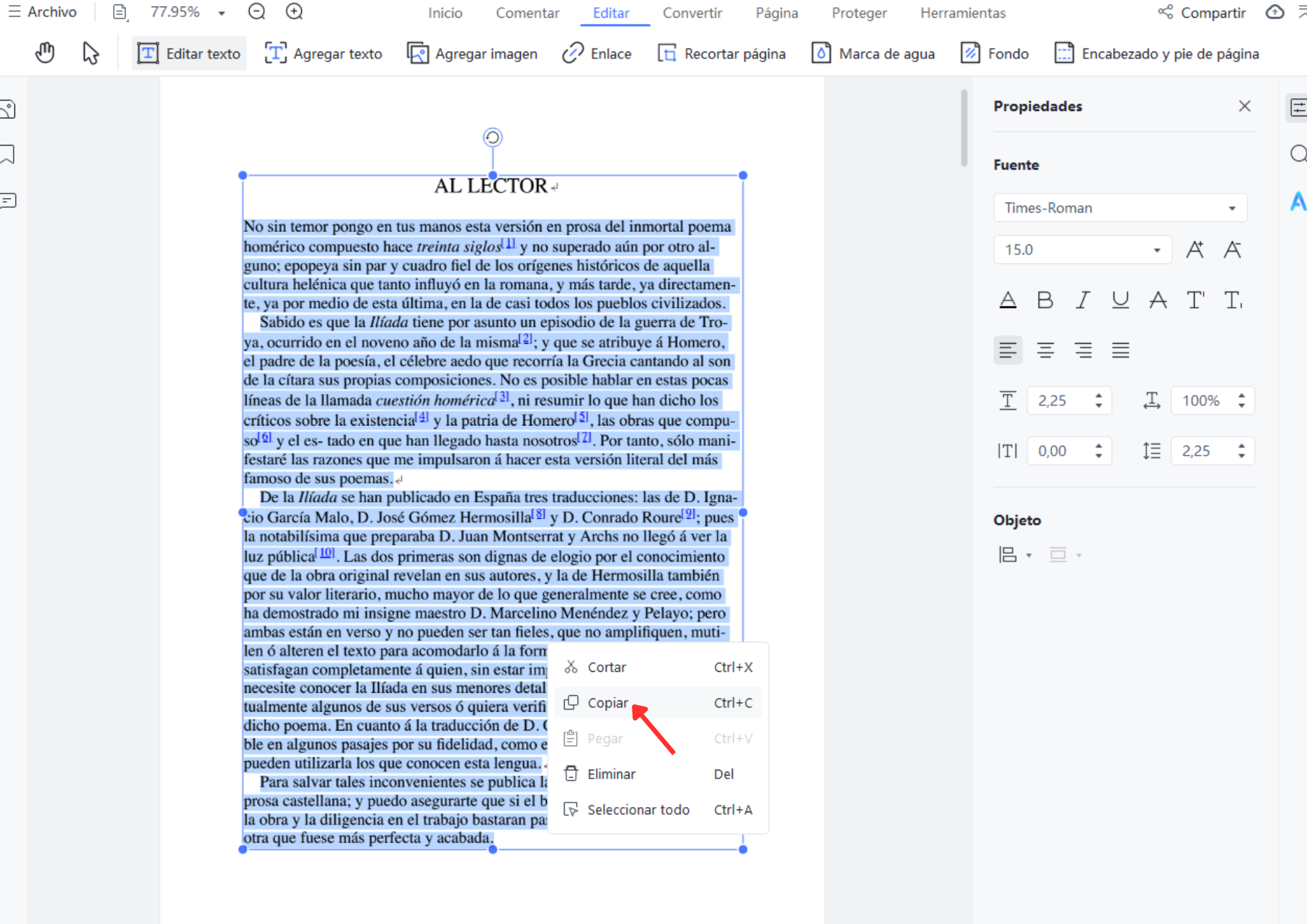This screenshot has height=924, width=1307.
Task: Open the bookmarks sidebar panel
Action: click(x=8, y=154)
